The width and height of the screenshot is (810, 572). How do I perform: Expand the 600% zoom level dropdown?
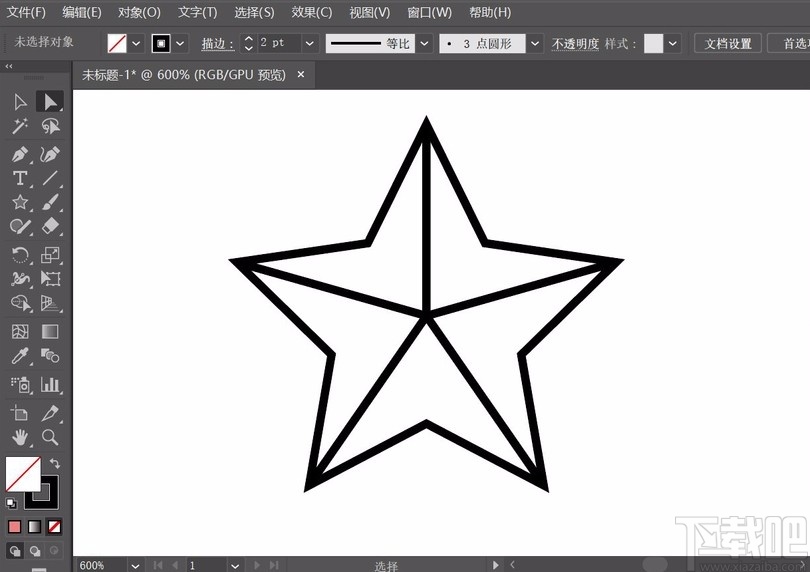click(135, 565)
